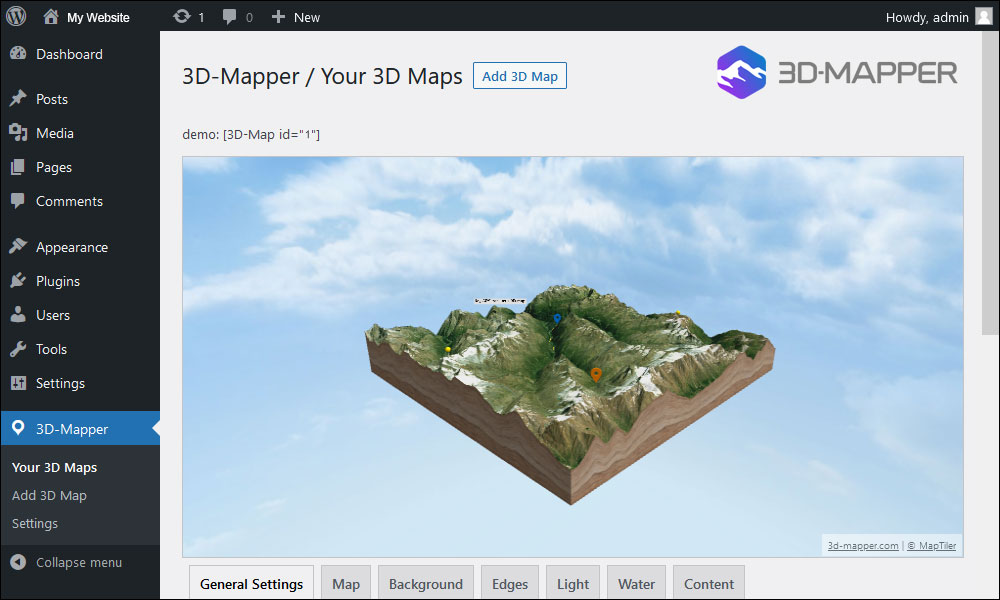
Task: Click Collapse menu label
Action: point(78,562)
